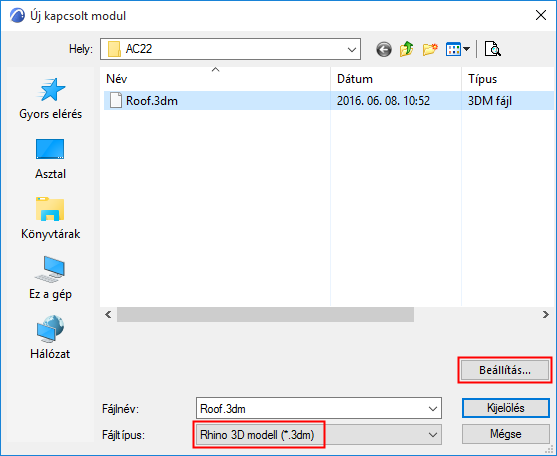
Task: Create a new folder
Action: pos(430,49)
